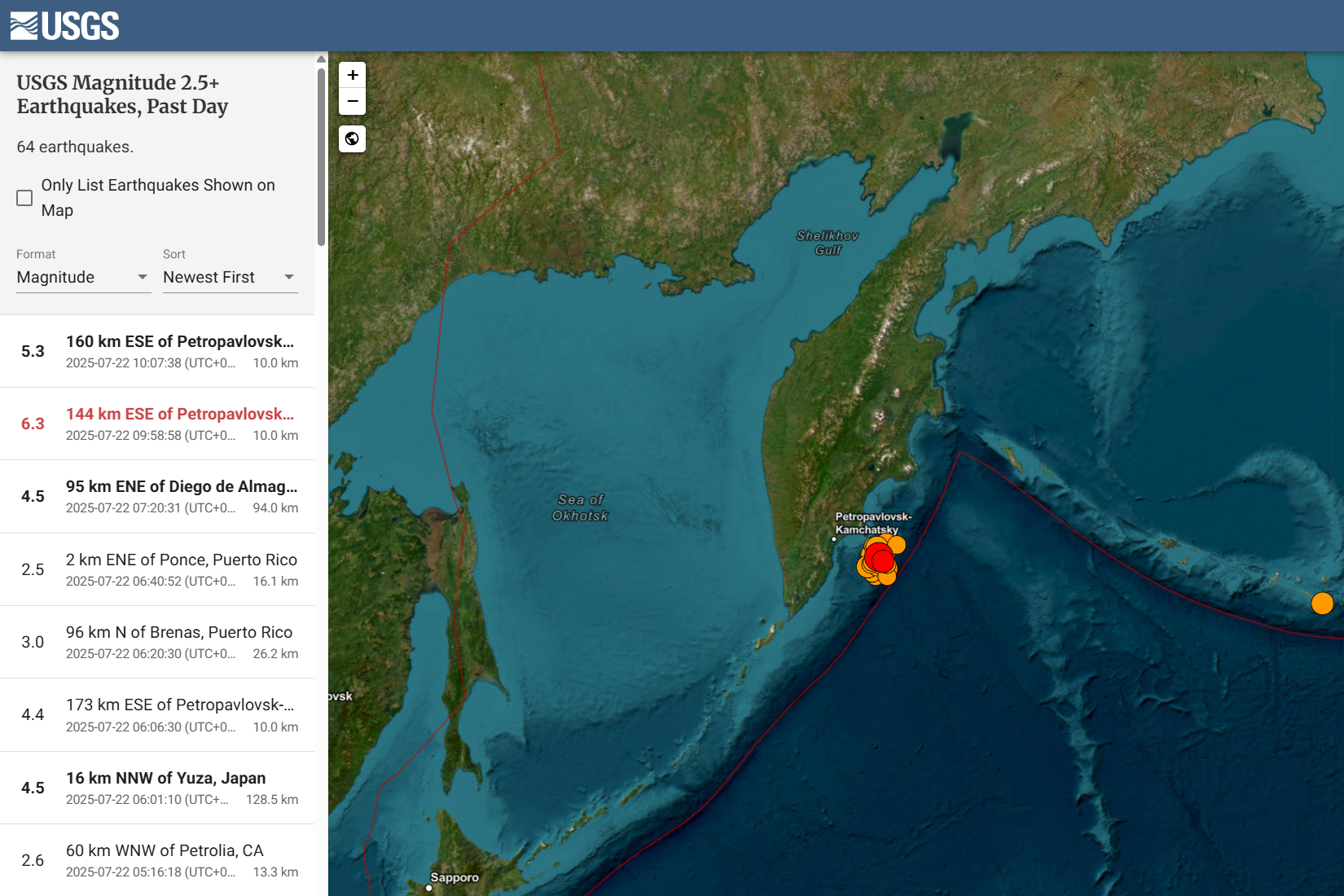Image resolution: width=1344 pixels, height=896 pixels.
Task: Open the Sort dropdown showing Newest First
Action: click(230, 278)
